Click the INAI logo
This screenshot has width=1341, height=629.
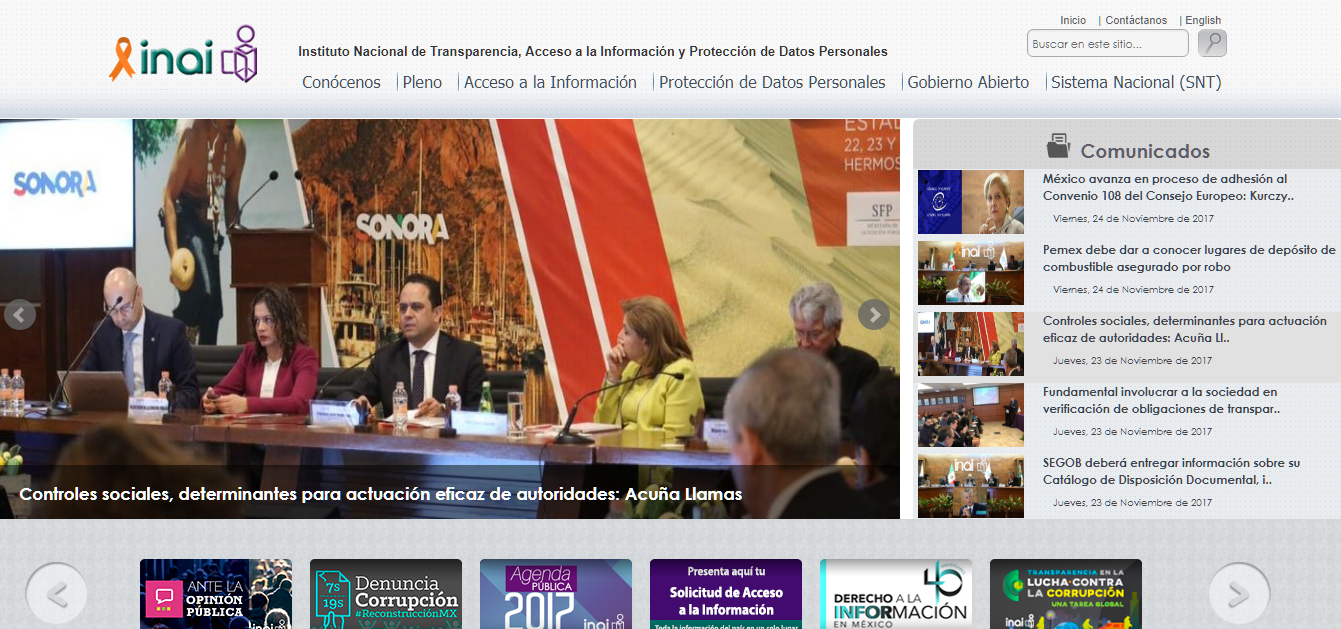coord(184,53)
